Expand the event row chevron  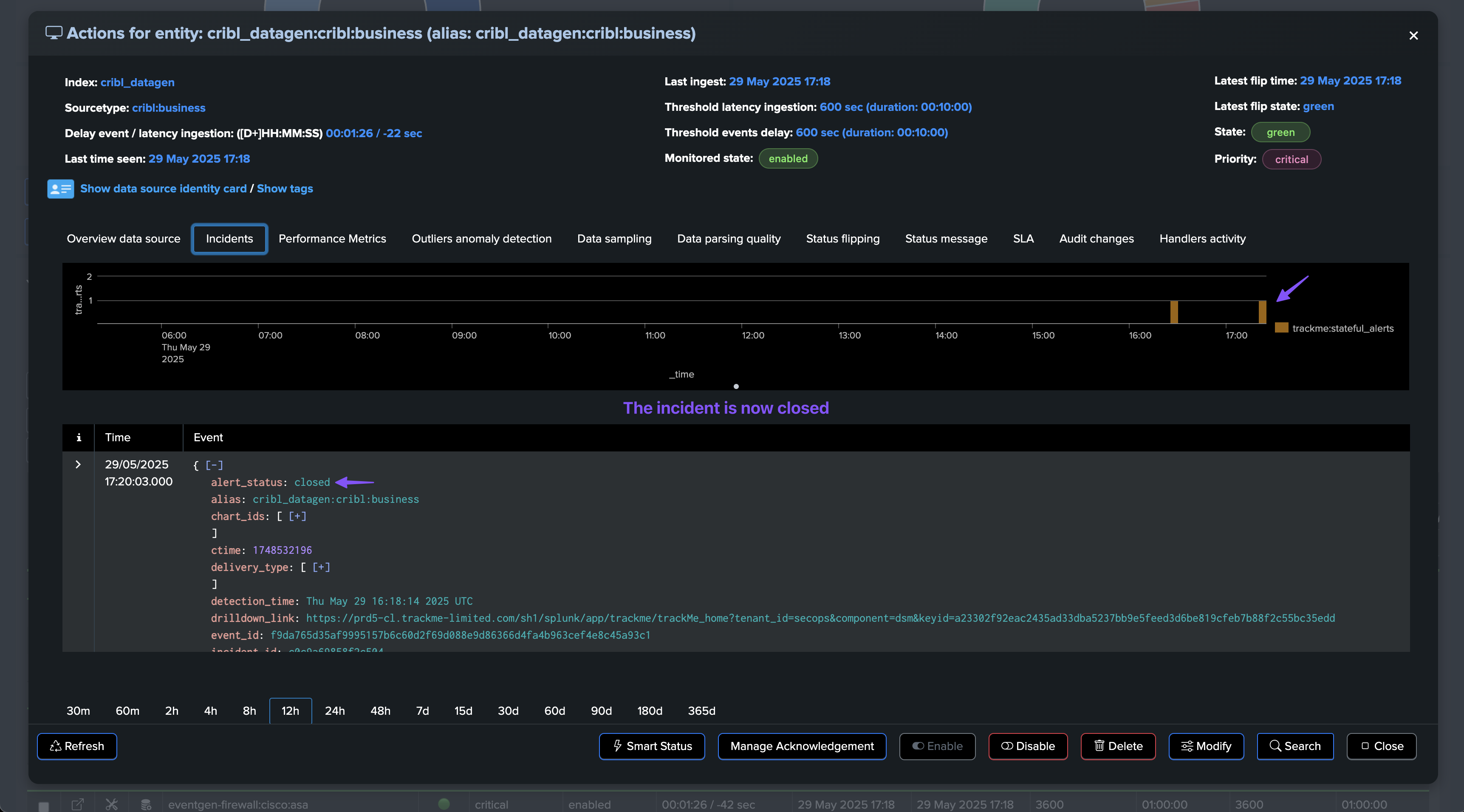click(78, 464)
